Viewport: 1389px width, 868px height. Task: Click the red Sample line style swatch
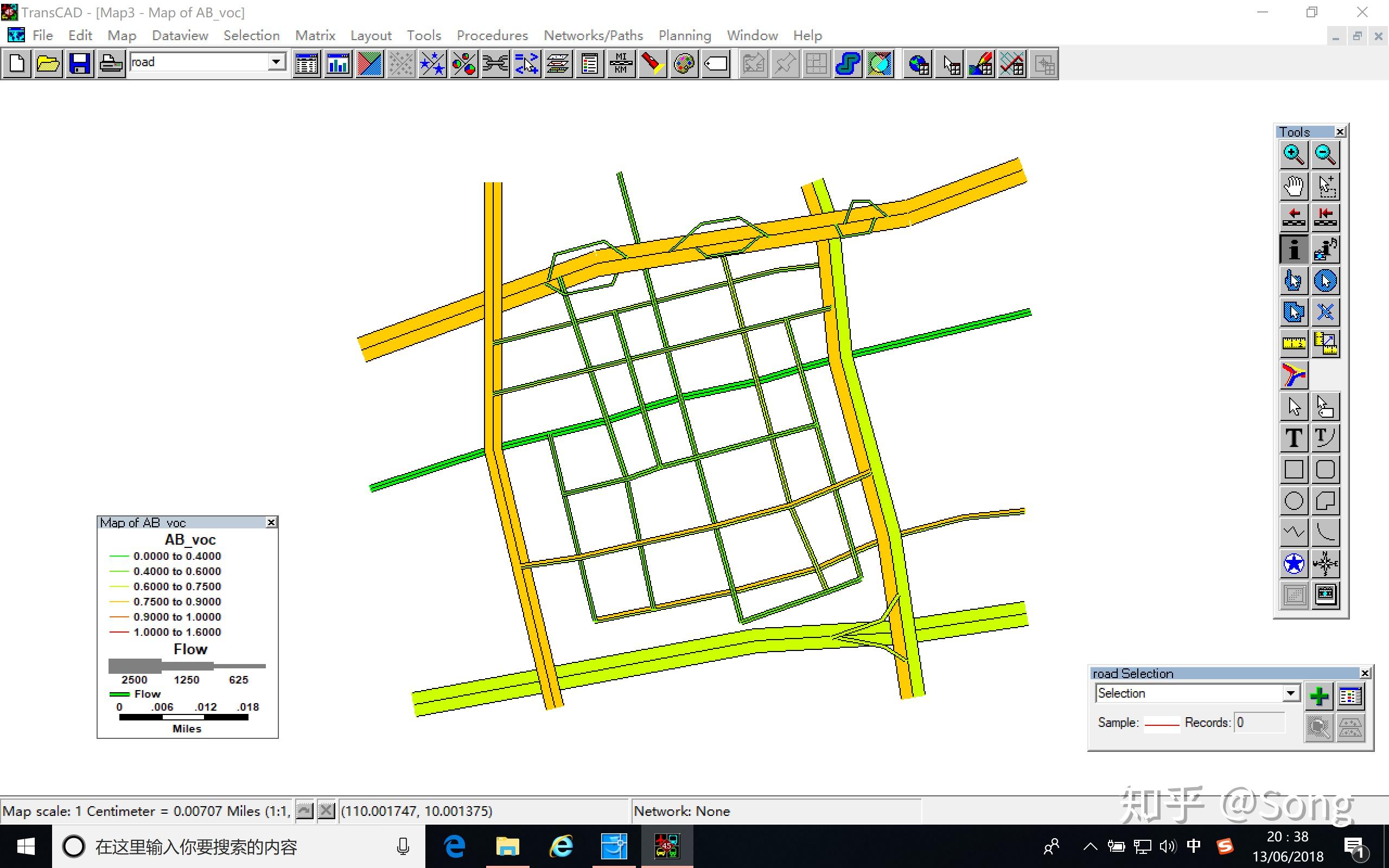click(x=1162, y=723)
